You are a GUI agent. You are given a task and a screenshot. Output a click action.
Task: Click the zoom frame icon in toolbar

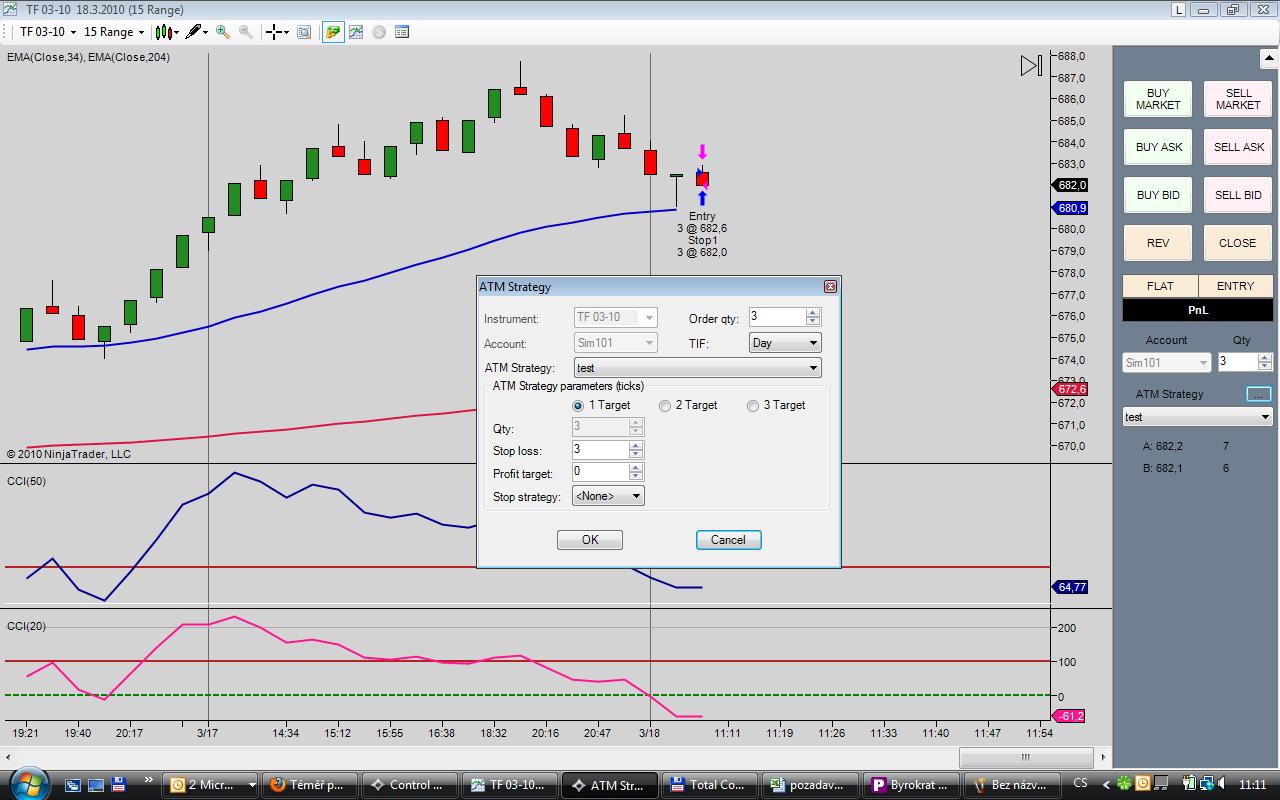click(304, 32)
